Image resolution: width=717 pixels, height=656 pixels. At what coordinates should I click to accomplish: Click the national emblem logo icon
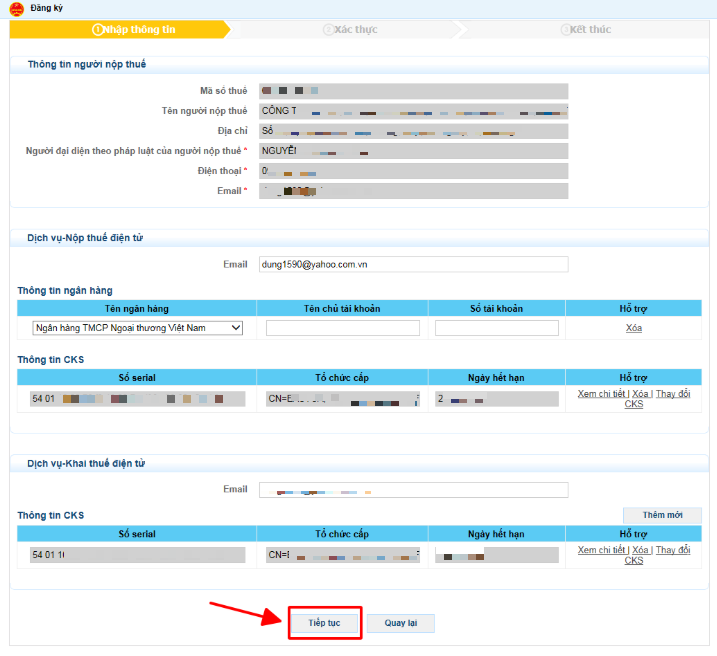tap(16, 9)
